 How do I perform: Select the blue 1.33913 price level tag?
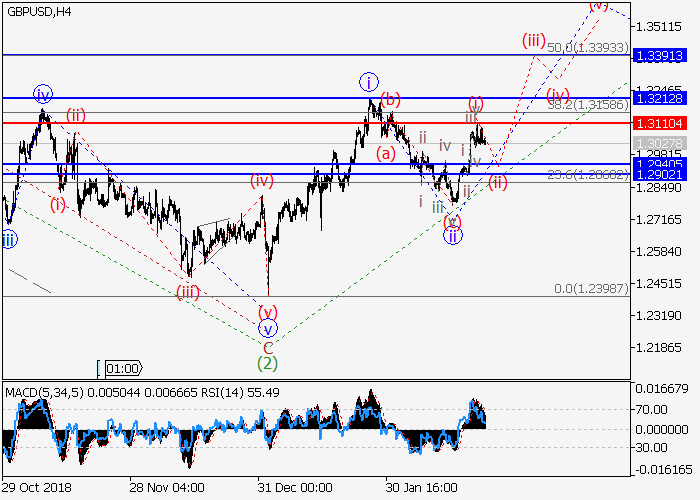(x=664, y=55)
